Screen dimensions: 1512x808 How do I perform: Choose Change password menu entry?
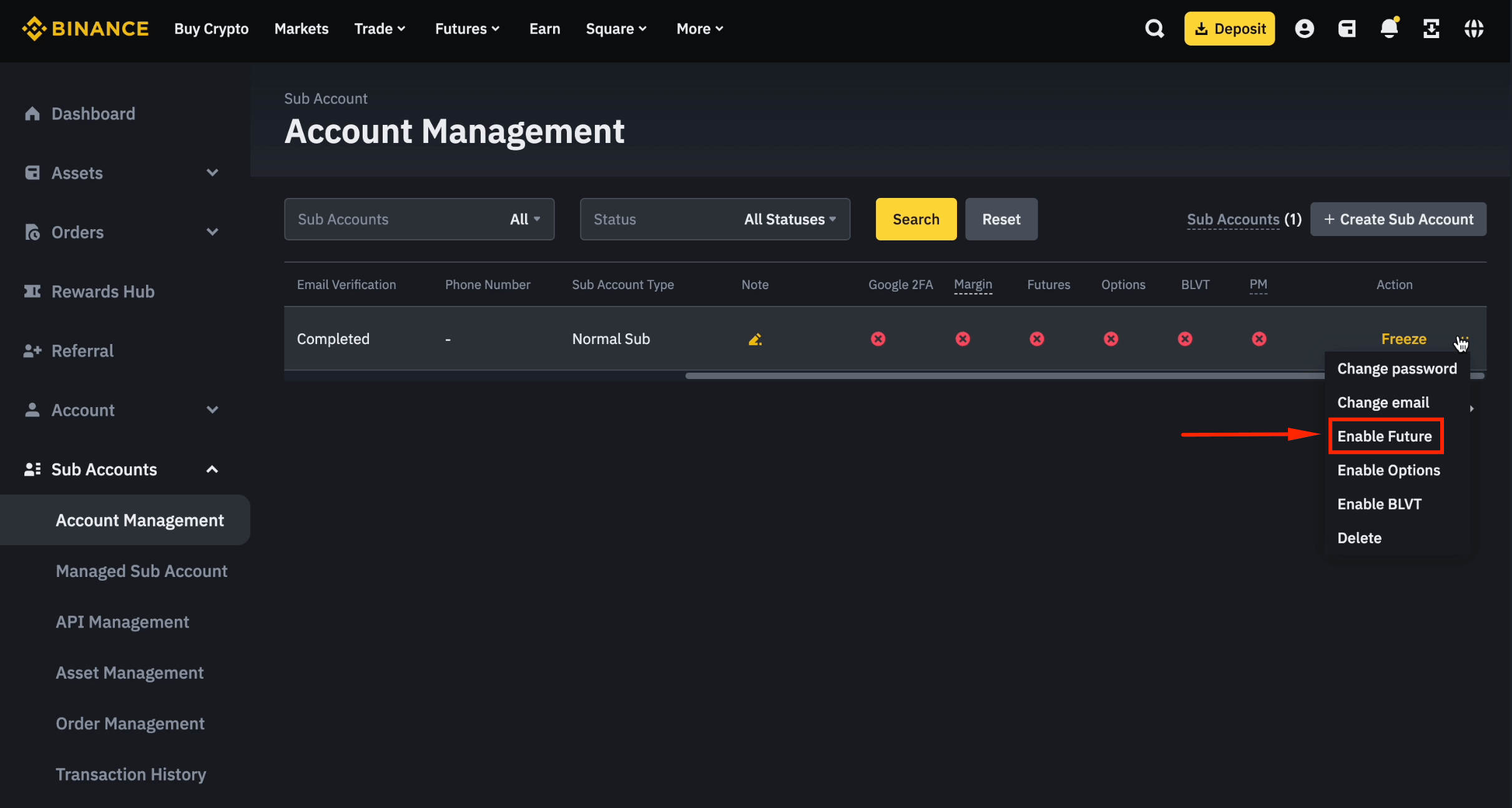click(1397, 369)
